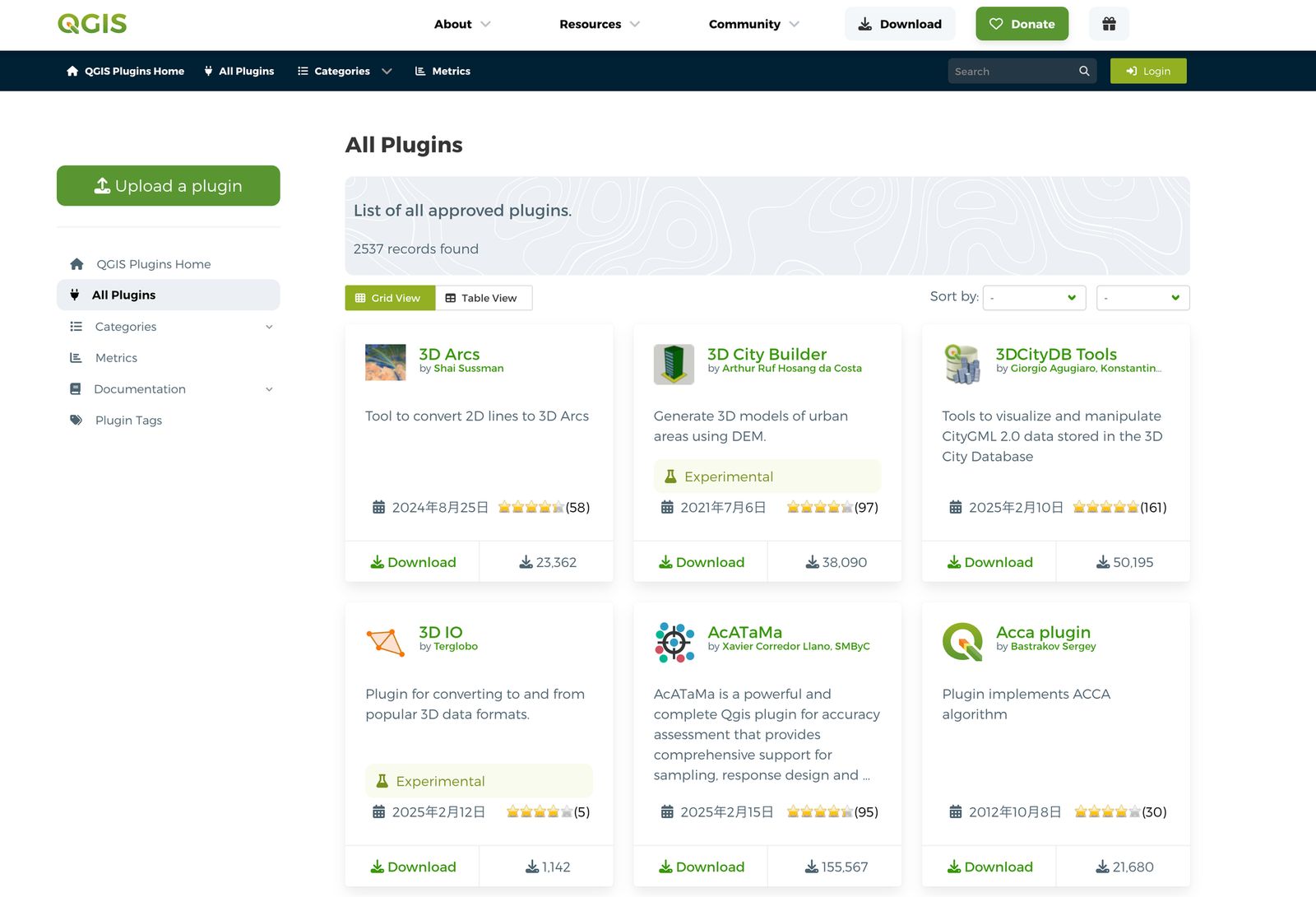
Task: Expand Categories in the navy navigation bar
Action: [x=345, y=72]
